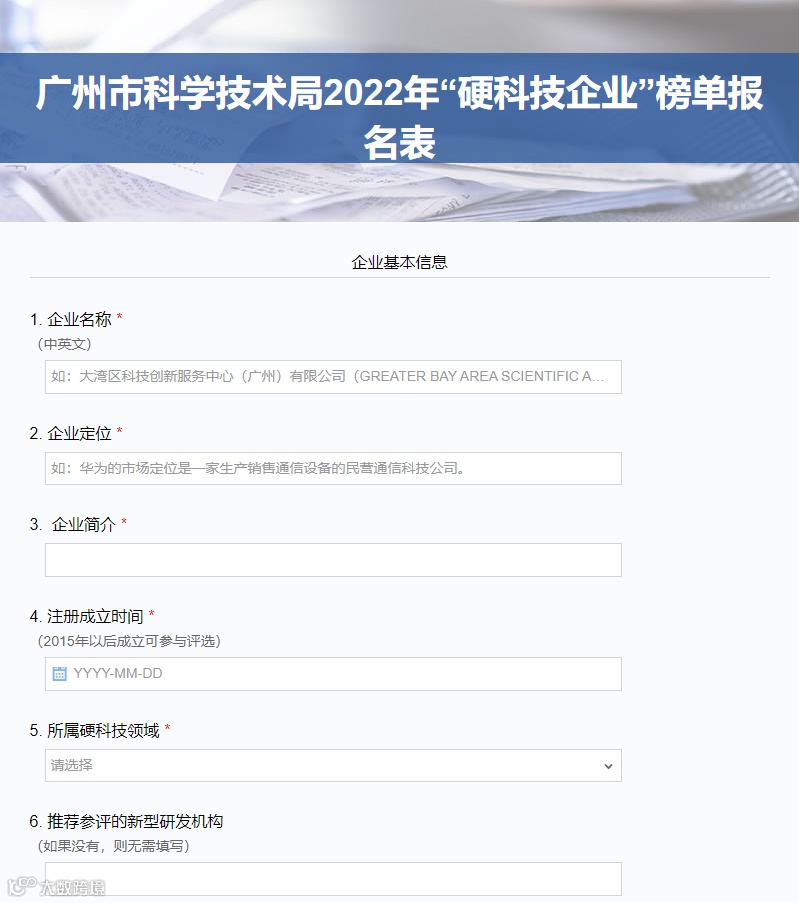Screen dimensions: 799x903
Task: Click the 3. 企业简介 question label
Action: pos(78,524)
